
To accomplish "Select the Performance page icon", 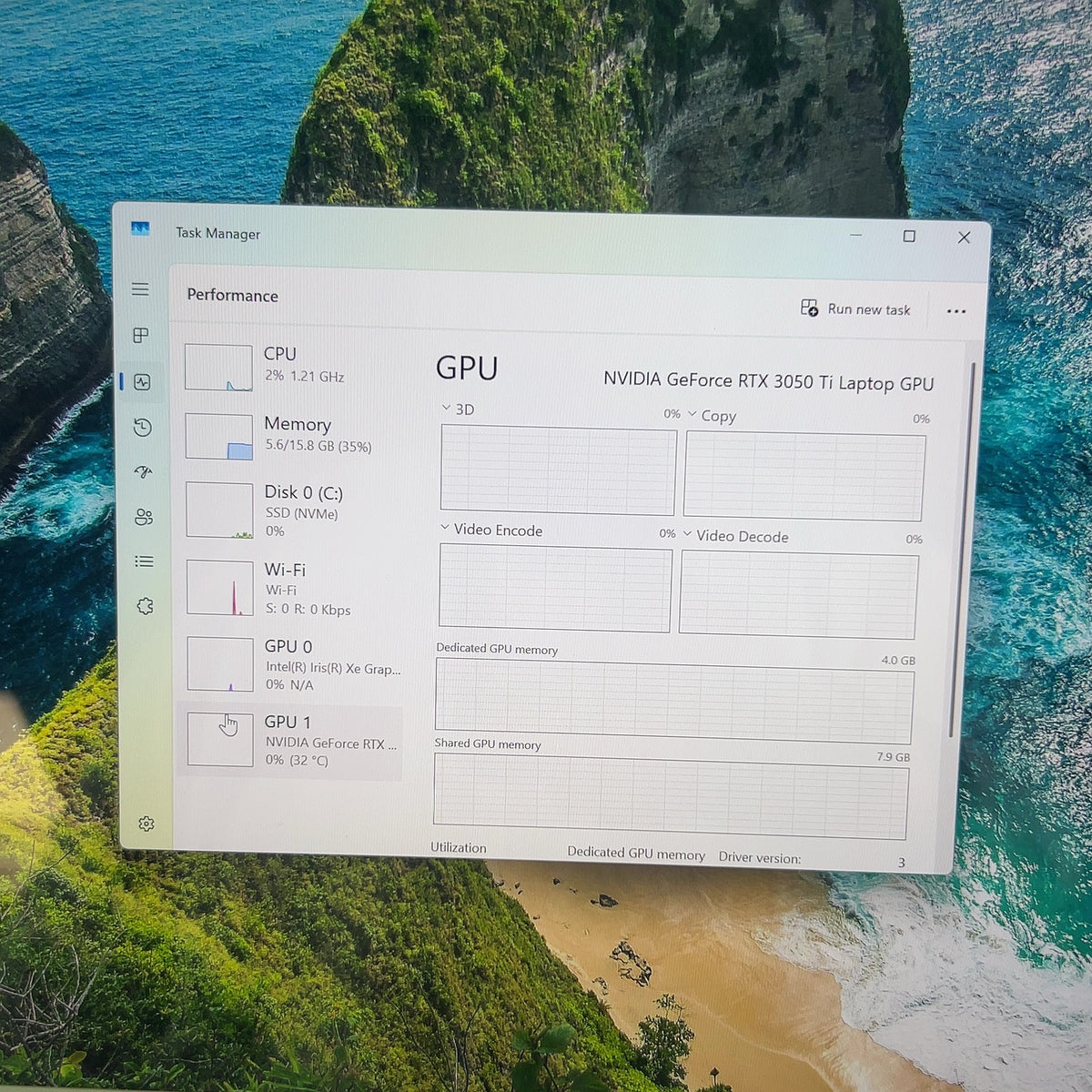I will point(142,382).
